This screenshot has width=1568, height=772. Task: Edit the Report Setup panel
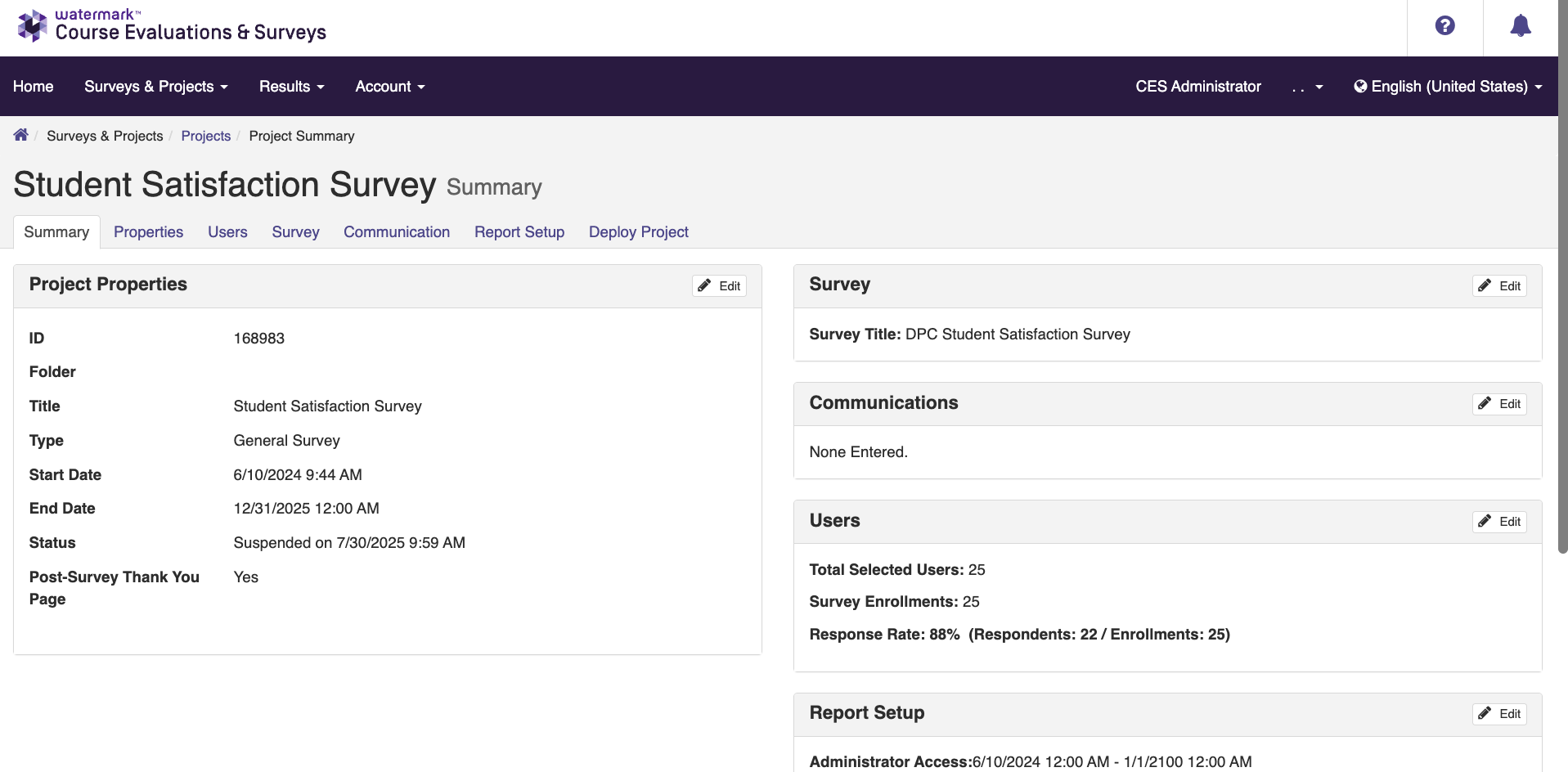pos(1499,713)
